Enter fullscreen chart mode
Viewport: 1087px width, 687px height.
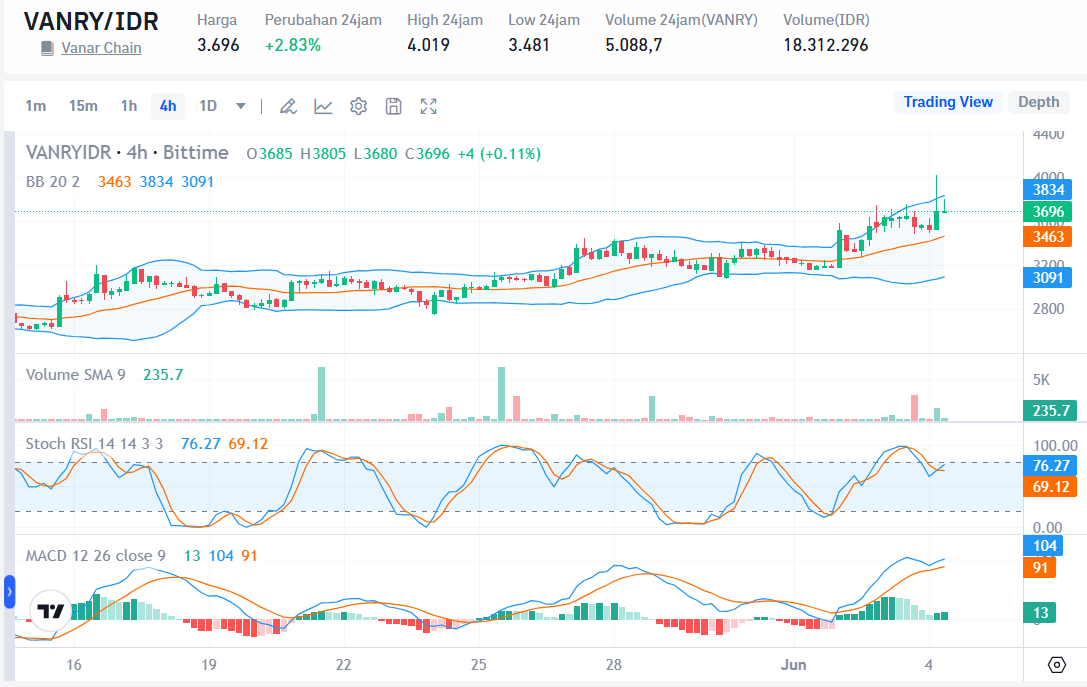[x=428, y=105]
